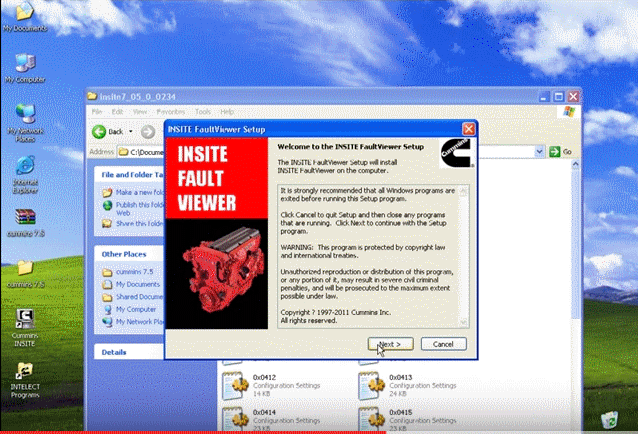Open cummins 7.5 folder on desktop

pyautogui.click(x=25, y=274)
